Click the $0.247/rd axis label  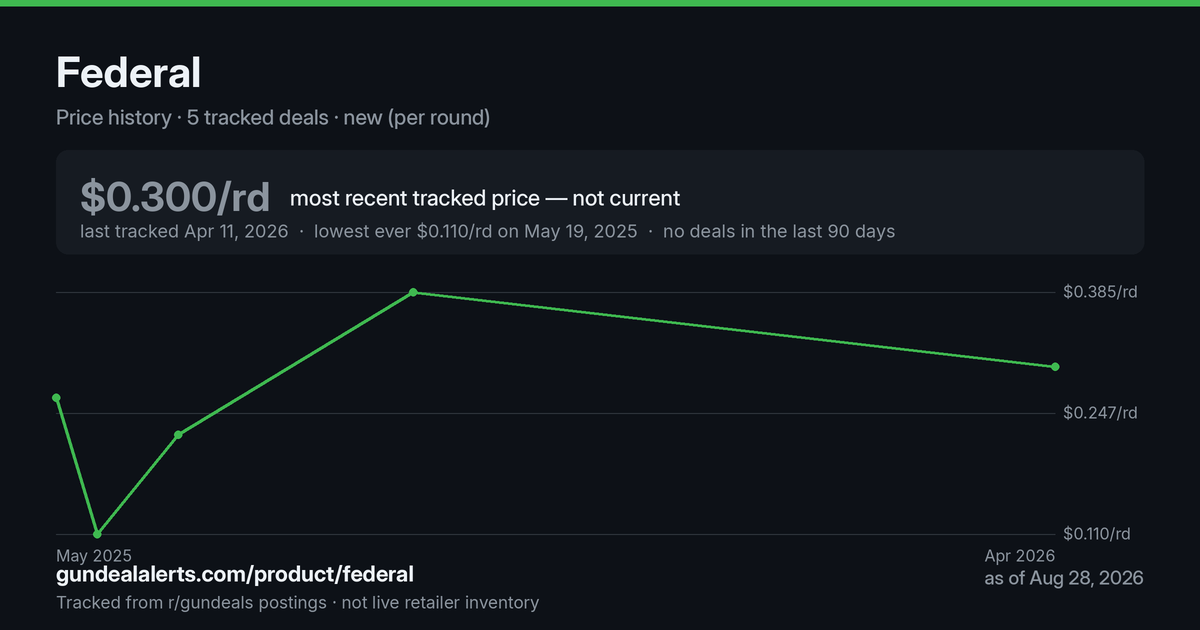click(1100, 413)
